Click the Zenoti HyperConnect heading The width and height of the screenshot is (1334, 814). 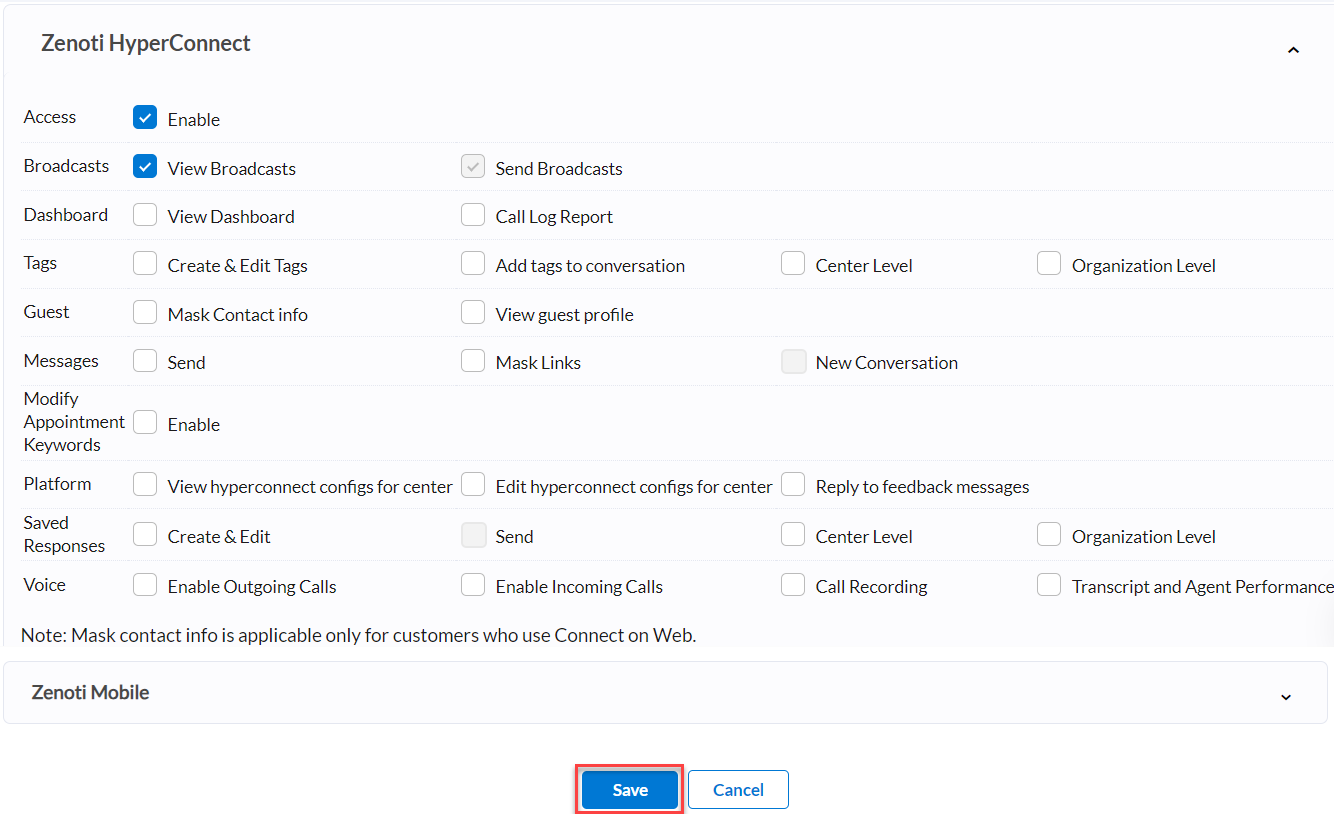pos(146,43)
